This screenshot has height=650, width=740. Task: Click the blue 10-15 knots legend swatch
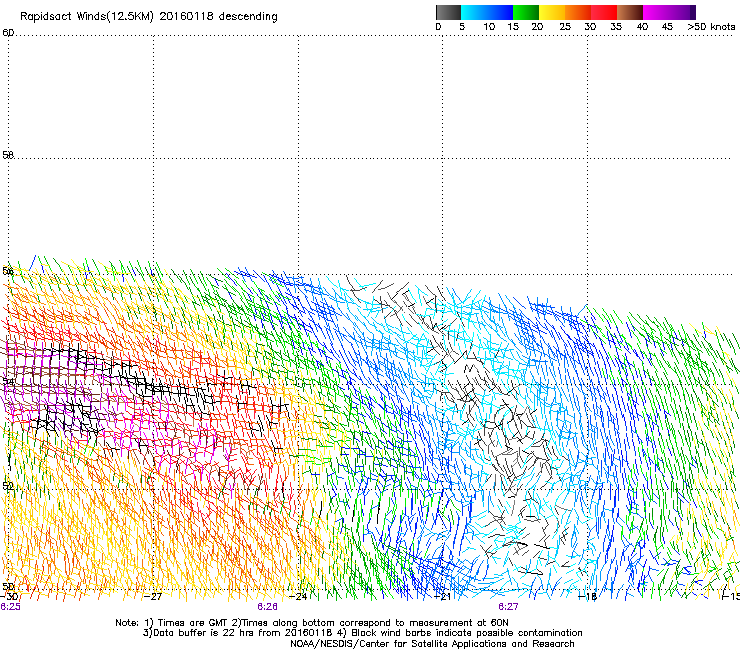(500, 12)
